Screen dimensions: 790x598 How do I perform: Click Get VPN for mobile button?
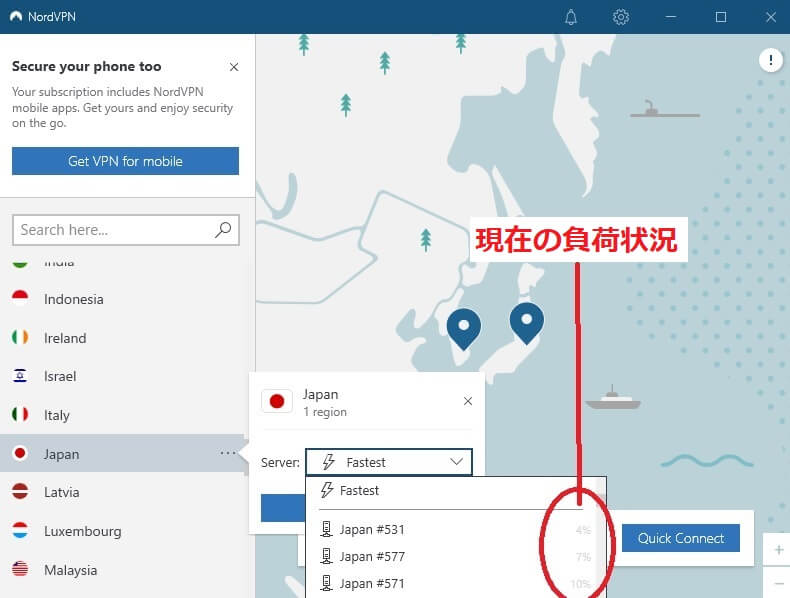125,161
